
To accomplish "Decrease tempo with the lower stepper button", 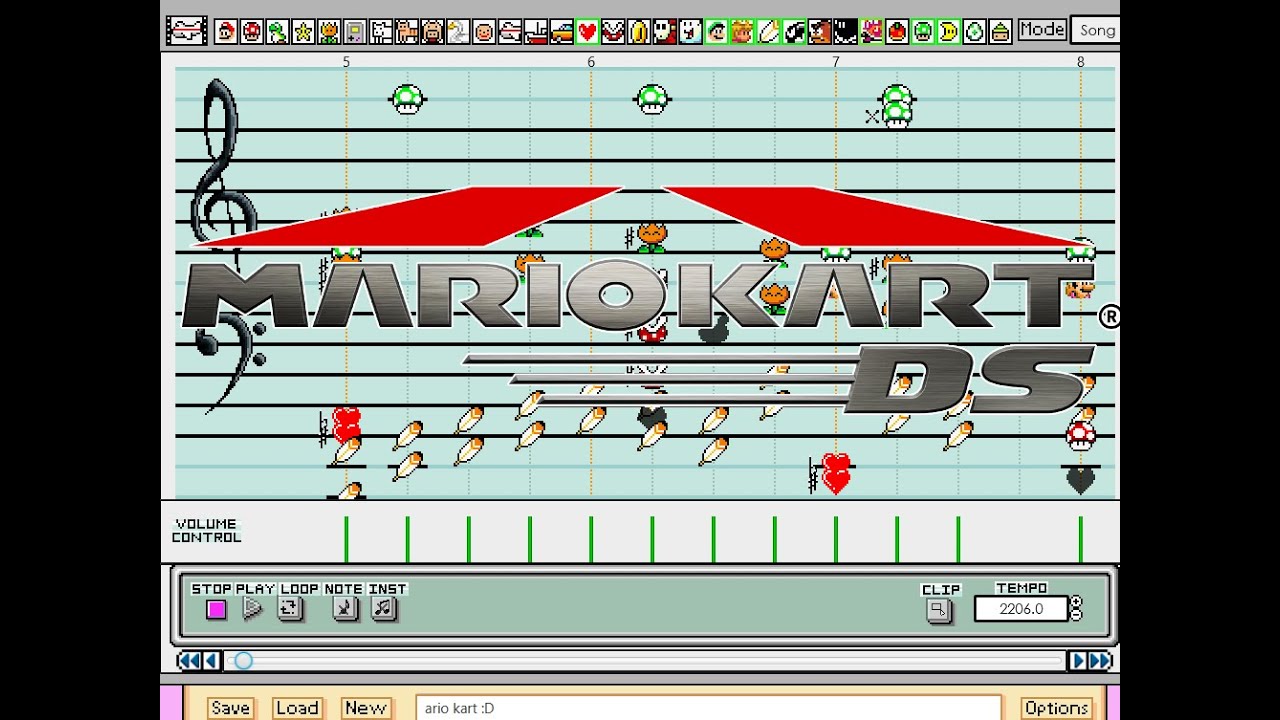I will click(x=1076, y=615).
